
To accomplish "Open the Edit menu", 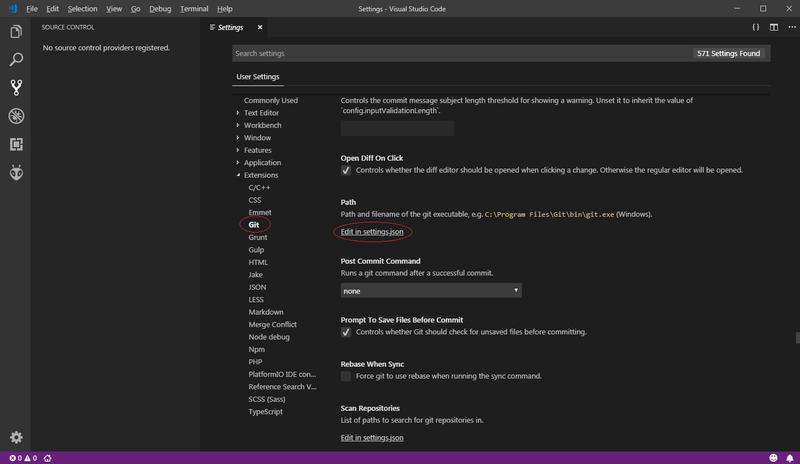I will [53, 9].
